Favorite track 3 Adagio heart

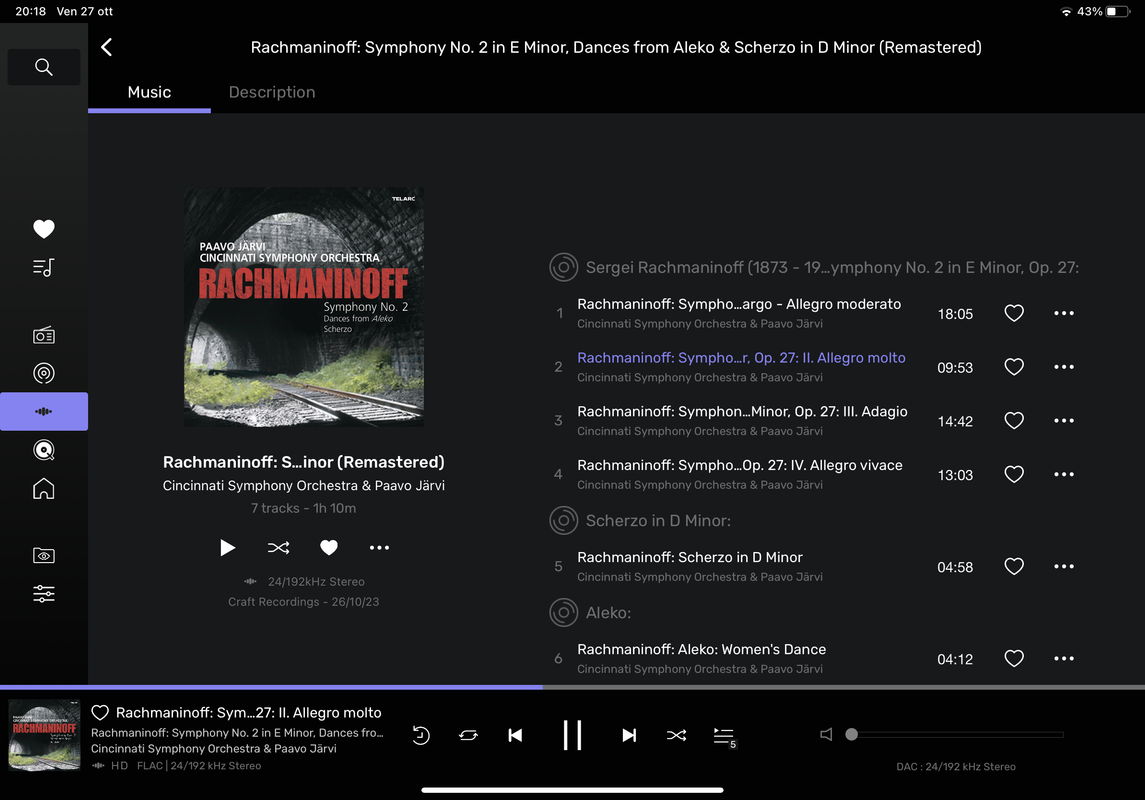(1014, 420)
